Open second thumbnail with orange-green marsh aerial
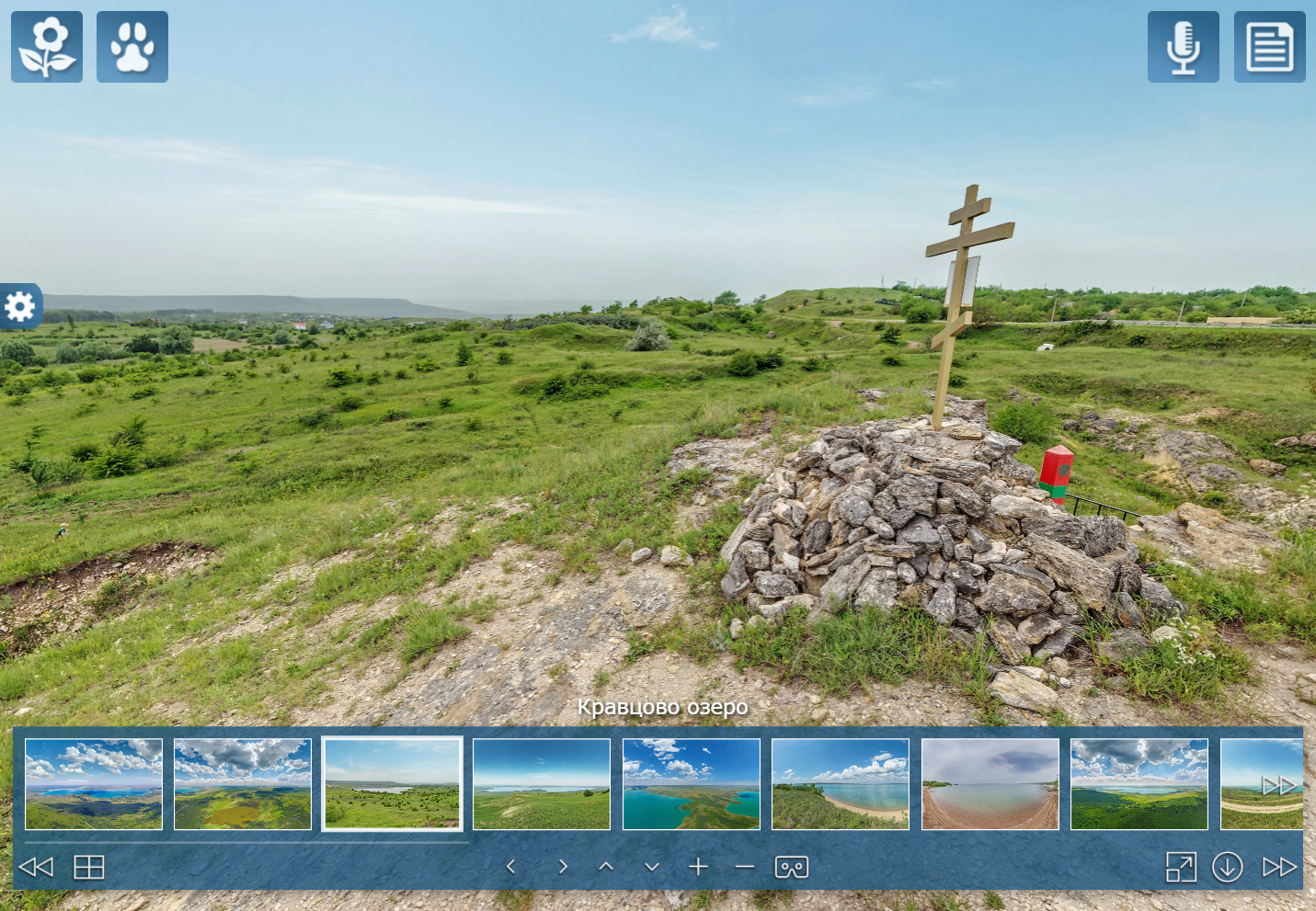1316x911 pixels. [243, 784]
